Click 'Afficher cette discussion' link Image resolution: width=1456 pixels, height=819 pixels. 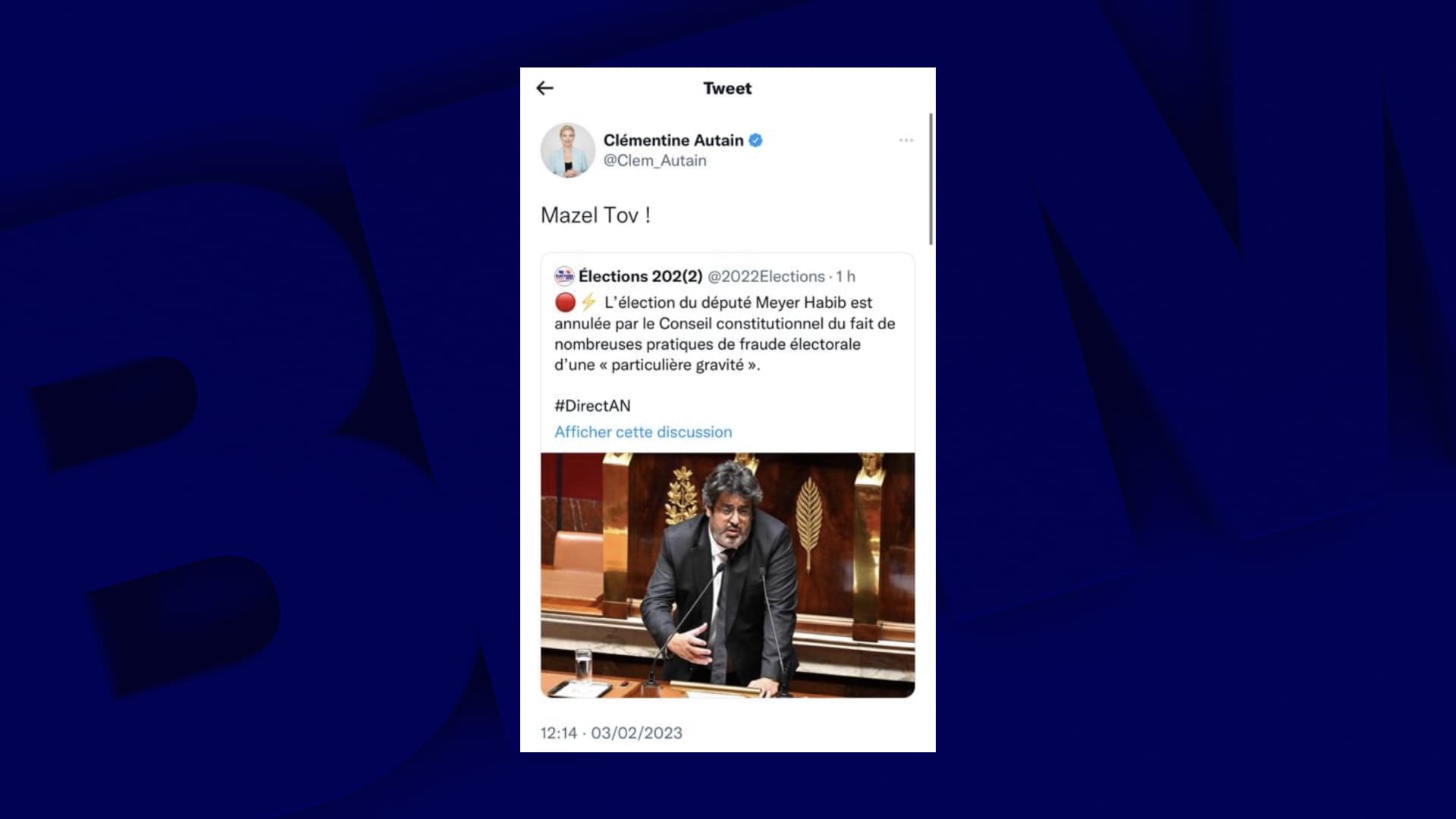(x=643, y=432)
